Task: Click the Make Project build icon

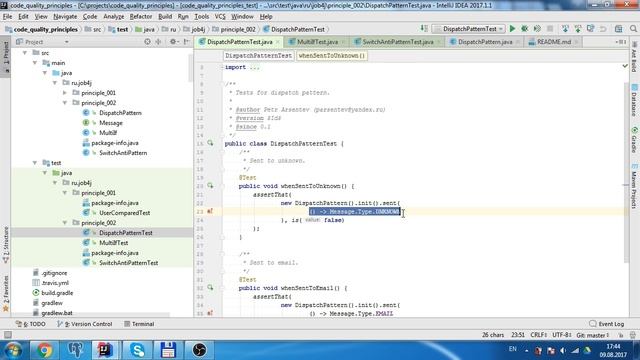Action: click(x=424, y=29)
